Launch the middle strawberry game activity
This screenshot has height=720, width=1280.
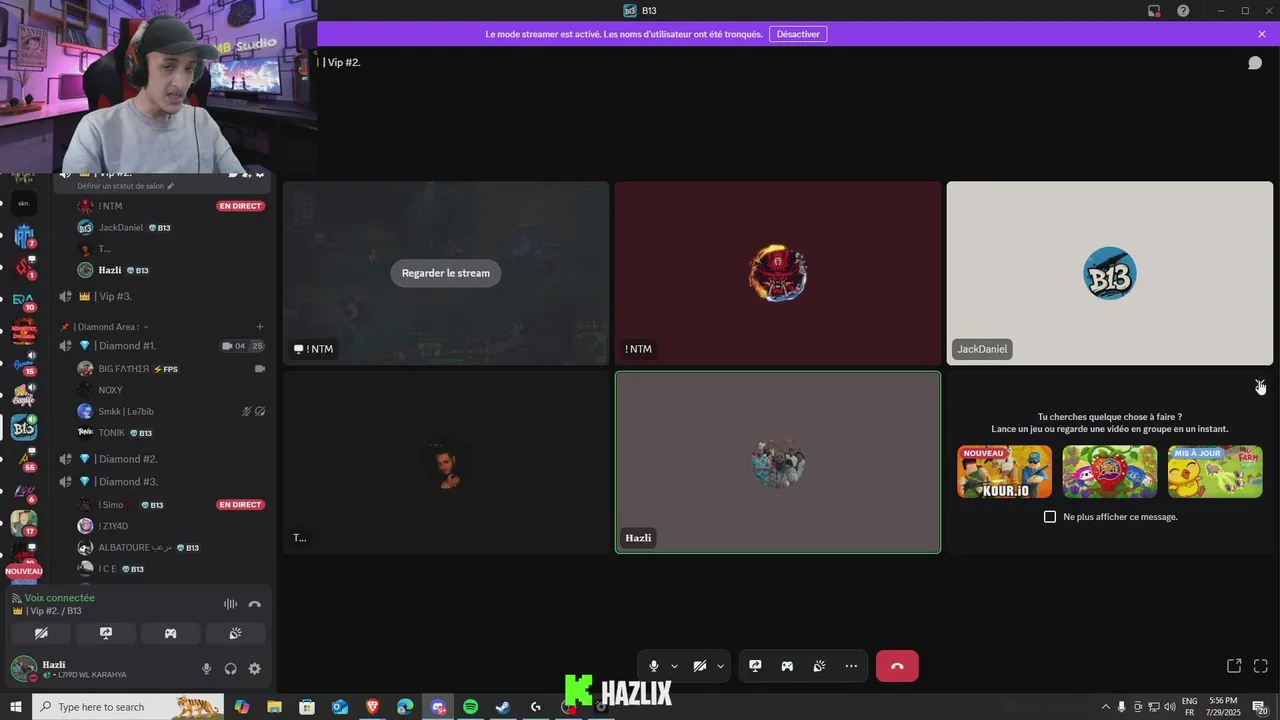coord(1110,472)
